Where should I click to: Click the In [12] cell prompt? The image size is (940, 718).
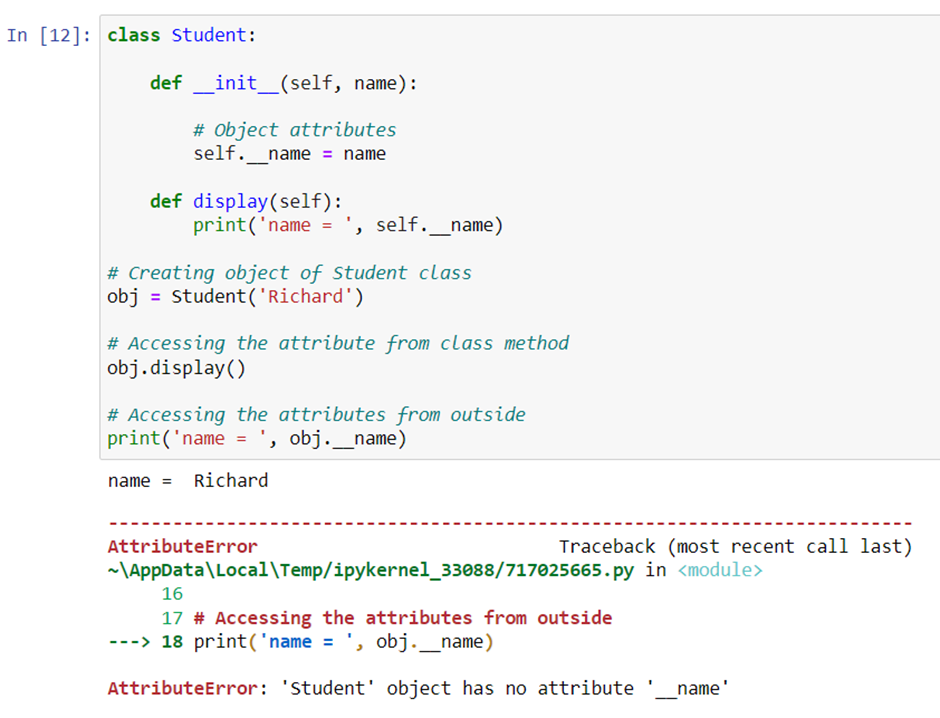49,35
